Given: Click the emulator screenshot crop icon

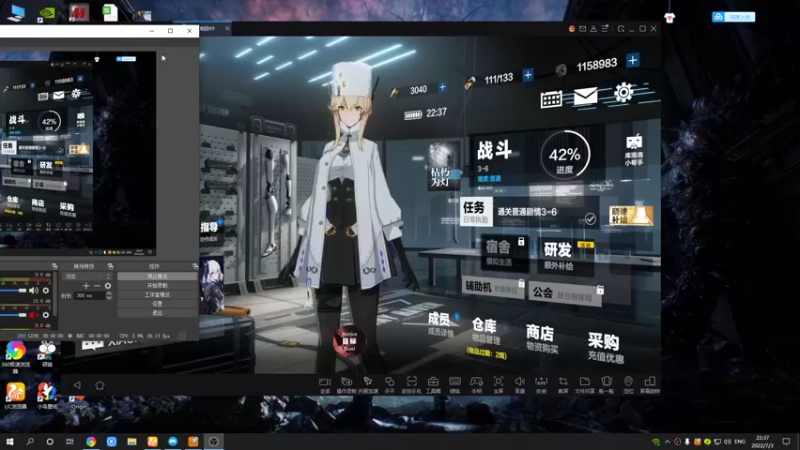Looking at the screenshot, I should coord(563,384).
